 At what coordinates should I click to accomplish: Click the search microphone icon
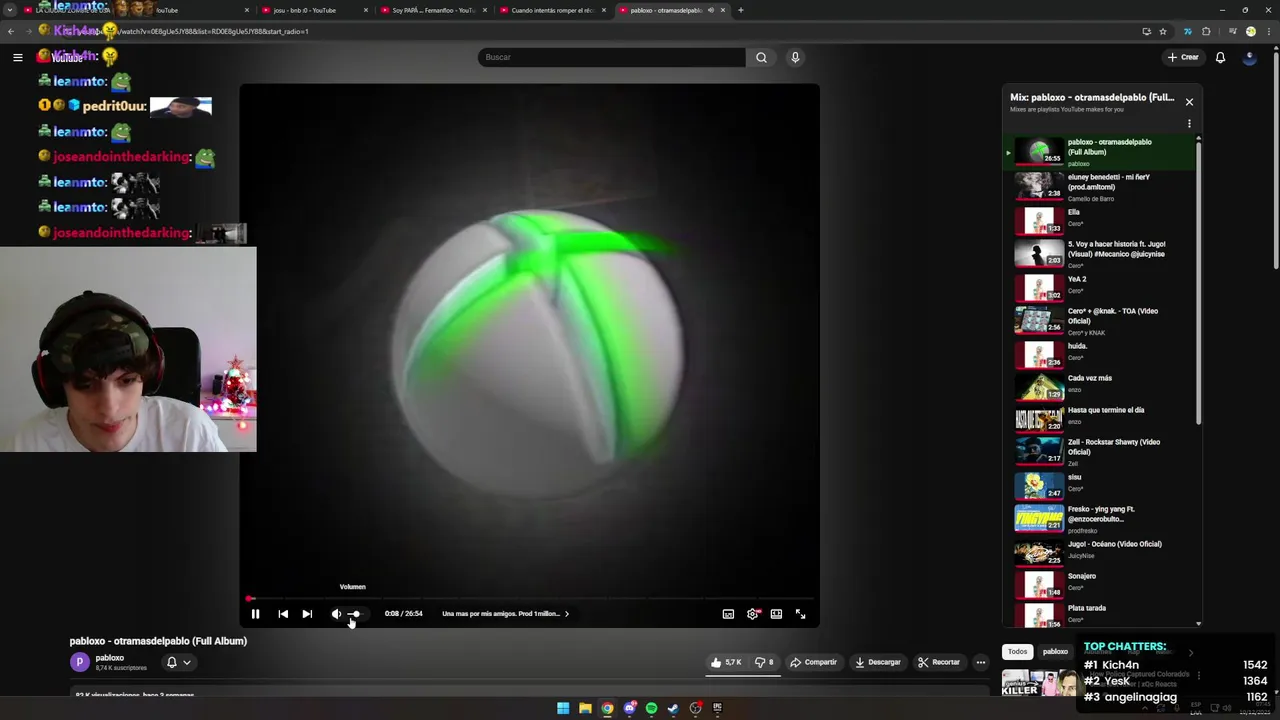pos(795,57)
